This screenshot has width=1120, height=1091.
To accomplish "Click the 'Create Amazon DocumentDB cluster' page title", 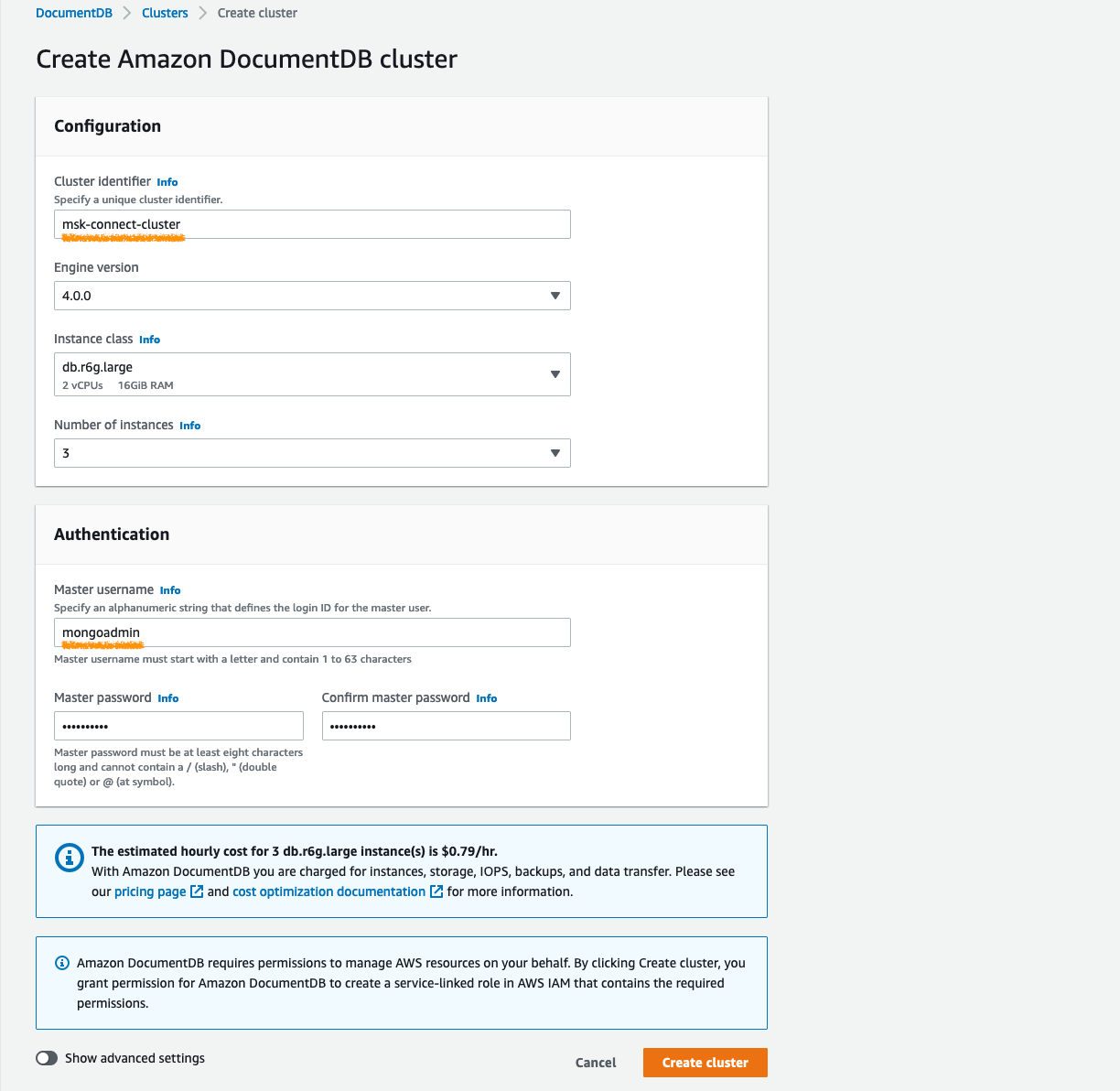I will (x=247, y=59).
